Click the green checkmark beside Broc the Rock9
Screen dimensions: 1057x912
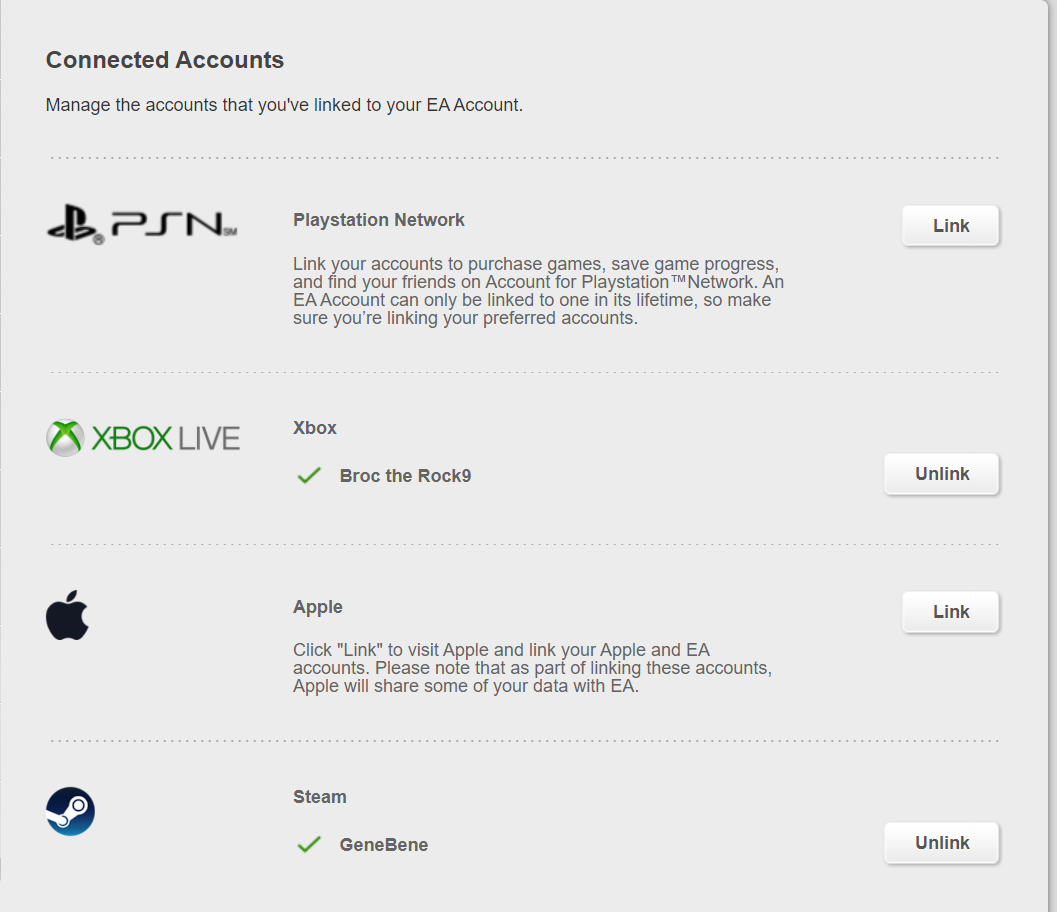309,476
